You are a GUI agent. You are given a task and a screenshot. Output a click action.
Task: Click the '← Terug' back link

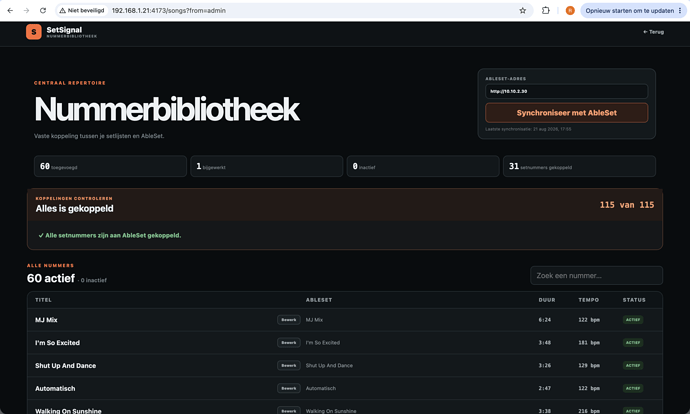pyautogui.click(x=653, y=32)
